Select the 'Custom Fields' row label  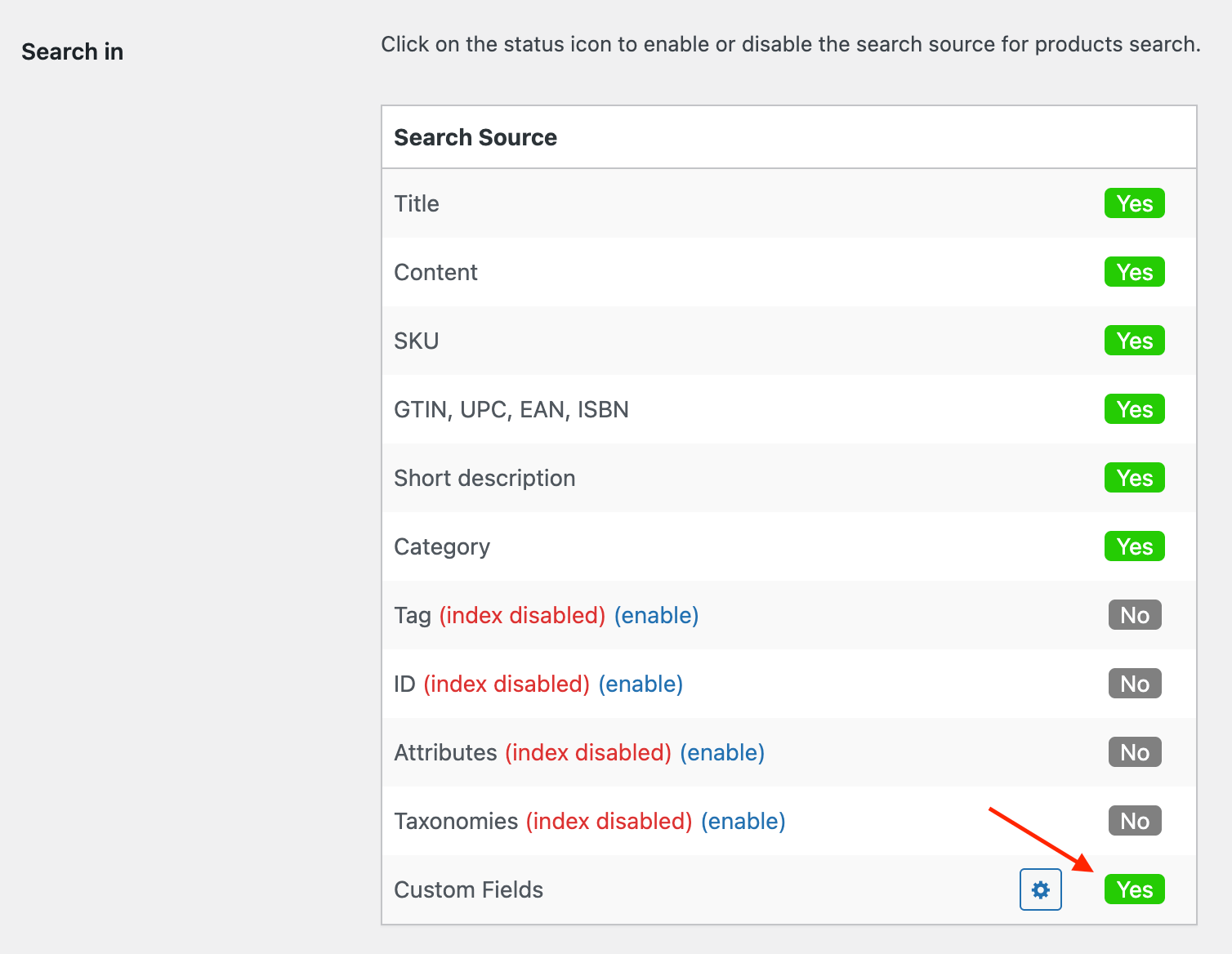tap(468, 889)
